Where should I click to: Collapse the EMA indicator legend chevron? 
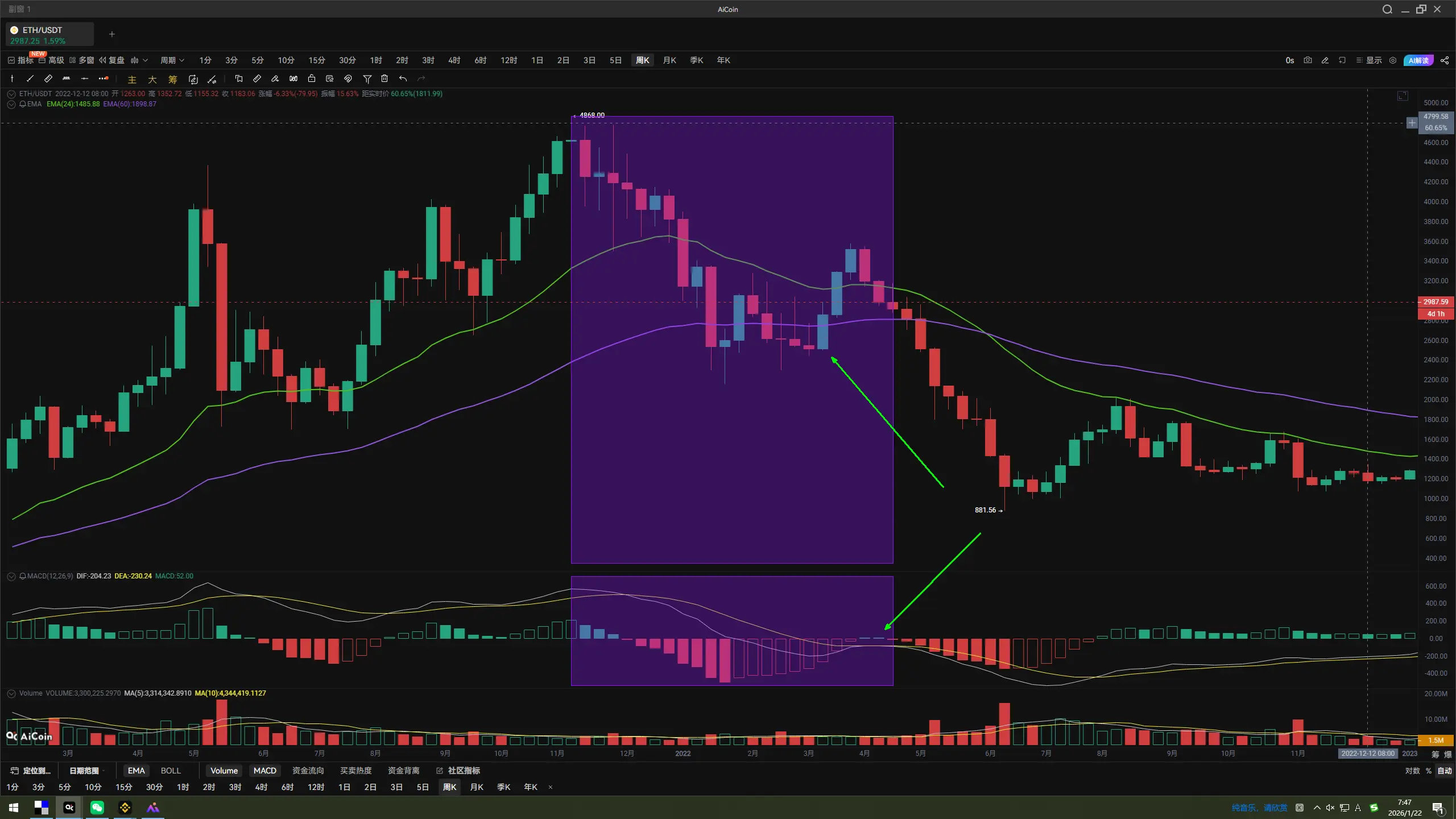tap(11, 105)
